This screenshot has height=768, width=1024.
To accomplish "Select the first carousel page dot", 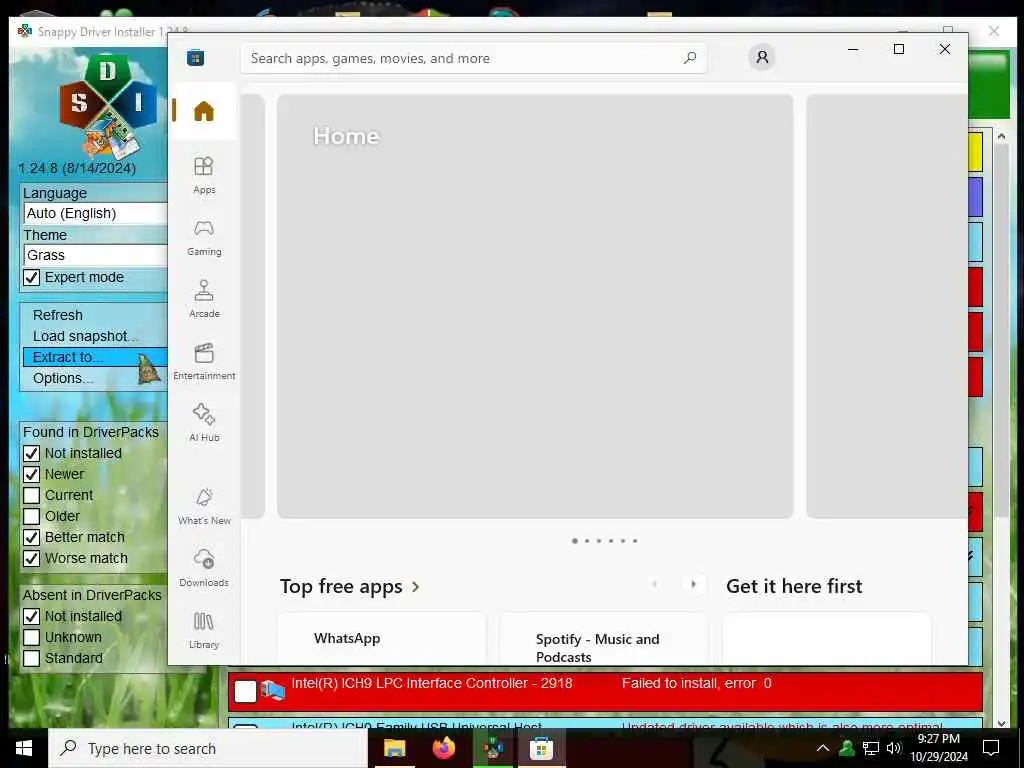I will coord(575,541).
